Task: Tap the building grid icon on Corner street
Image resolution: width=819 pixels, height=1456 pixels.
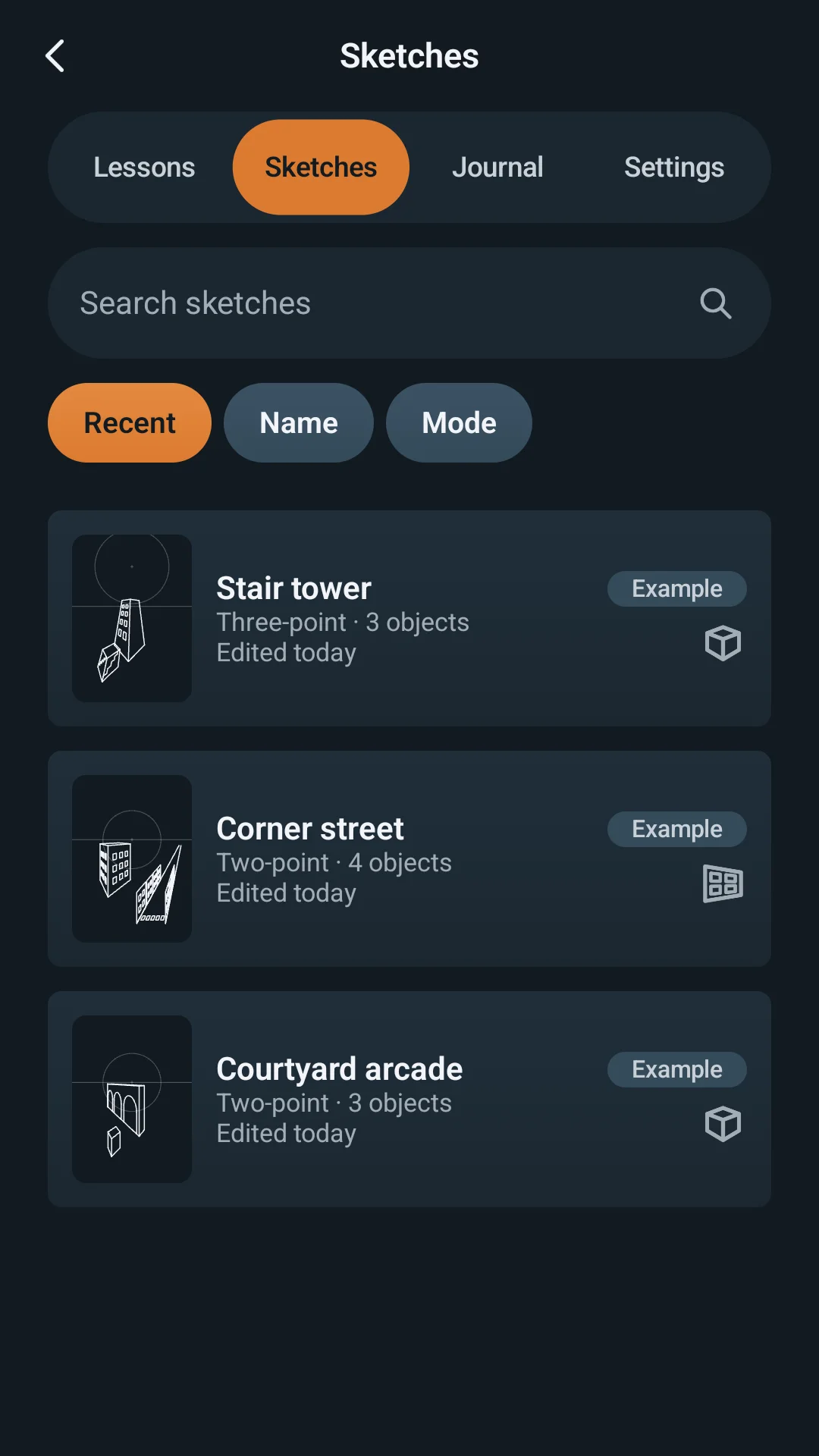Action: 723,883
